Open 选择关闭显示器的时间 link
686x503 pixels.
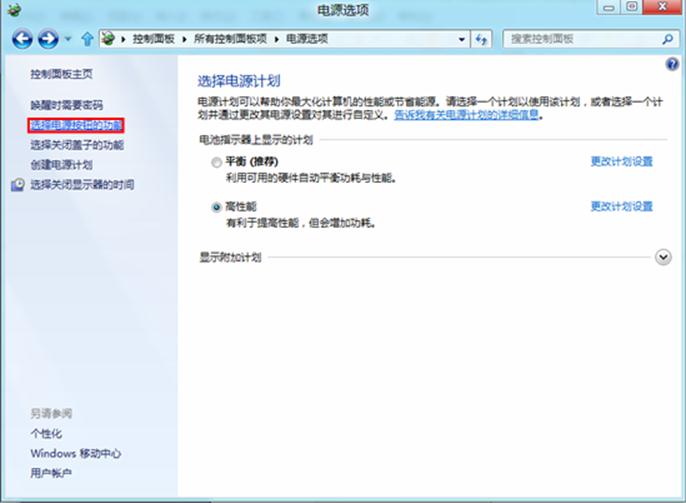pyautogui.click(x=82, y=185)
